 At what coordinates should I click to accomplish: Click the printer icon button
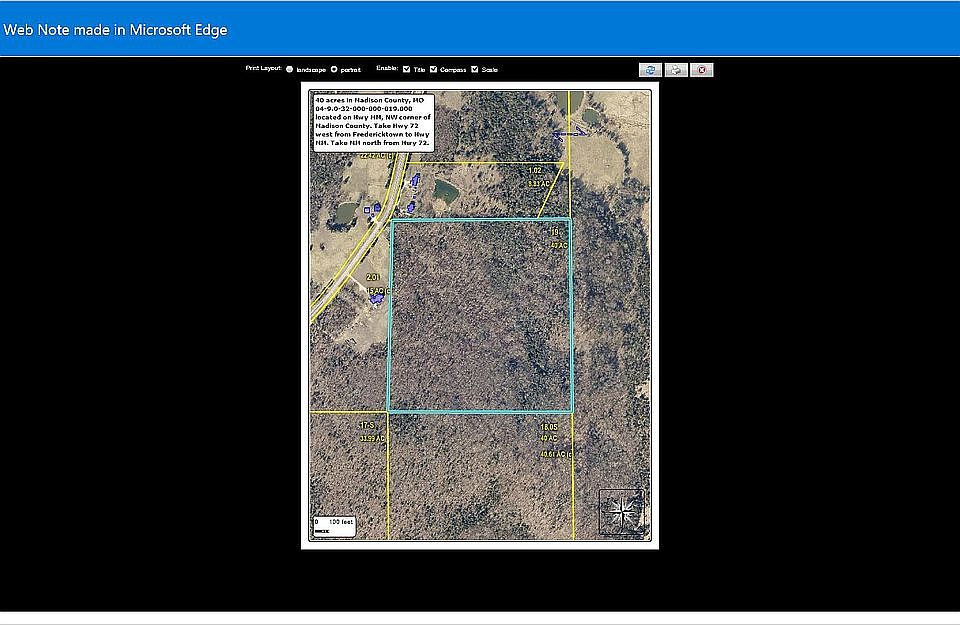pos(676,70)
